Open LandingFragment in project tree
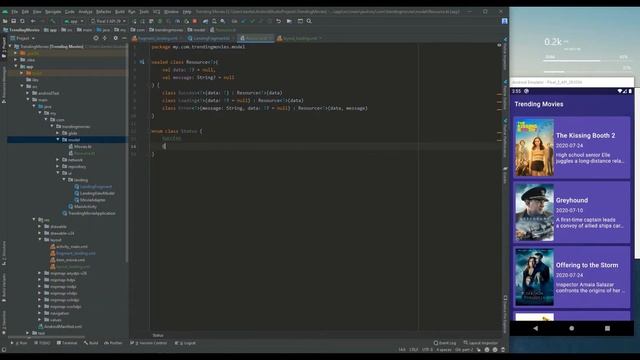The height and width of the screenshot is (360, 640). (x=93, y=187)
